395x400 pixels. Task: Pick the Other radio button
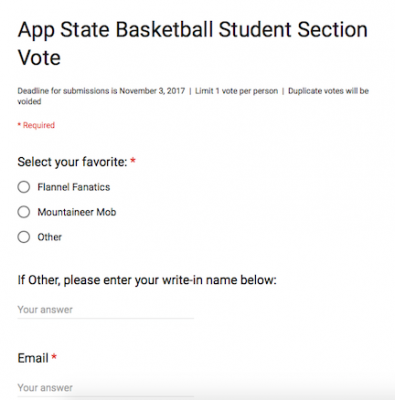point(24,237)
